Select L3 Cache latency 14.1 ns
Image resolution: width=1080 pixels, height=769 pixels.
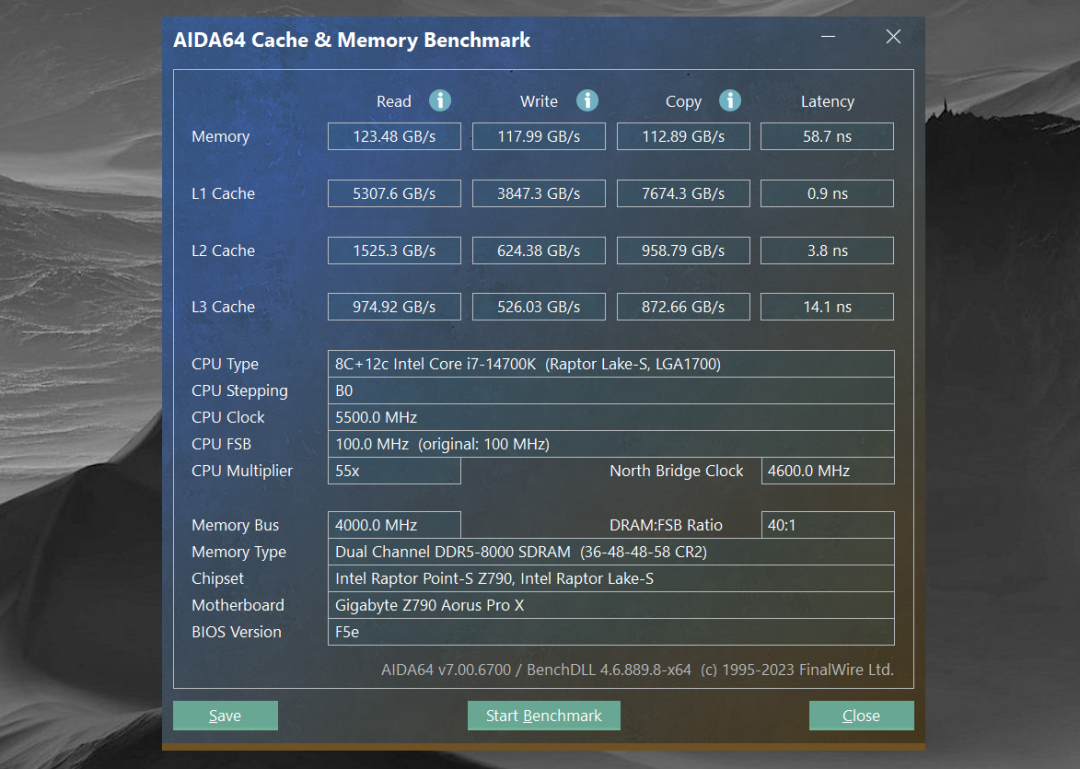click(x=827, y=307)
